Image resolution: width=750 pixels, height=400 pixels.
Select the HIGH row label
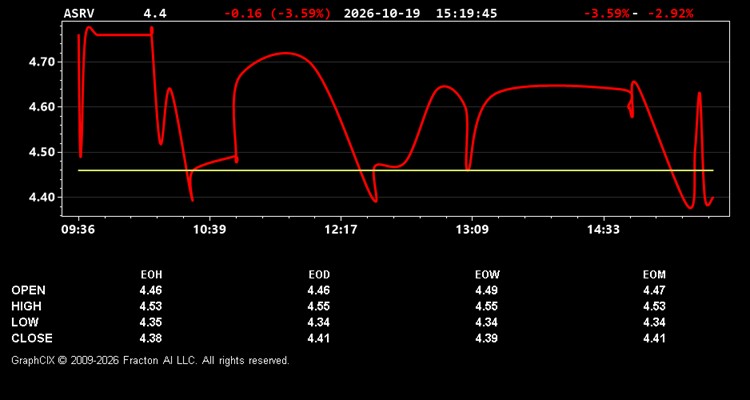26,306
